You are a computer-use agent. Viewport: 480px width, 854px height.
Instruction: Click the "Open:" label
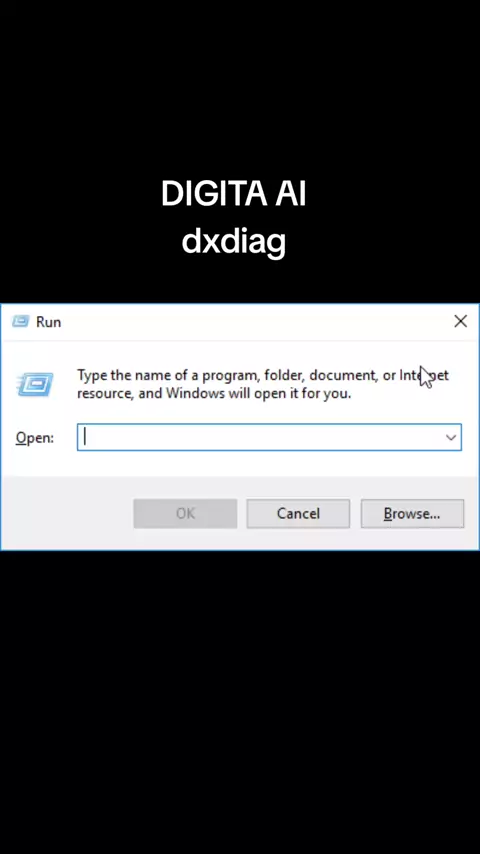[35, 438]
